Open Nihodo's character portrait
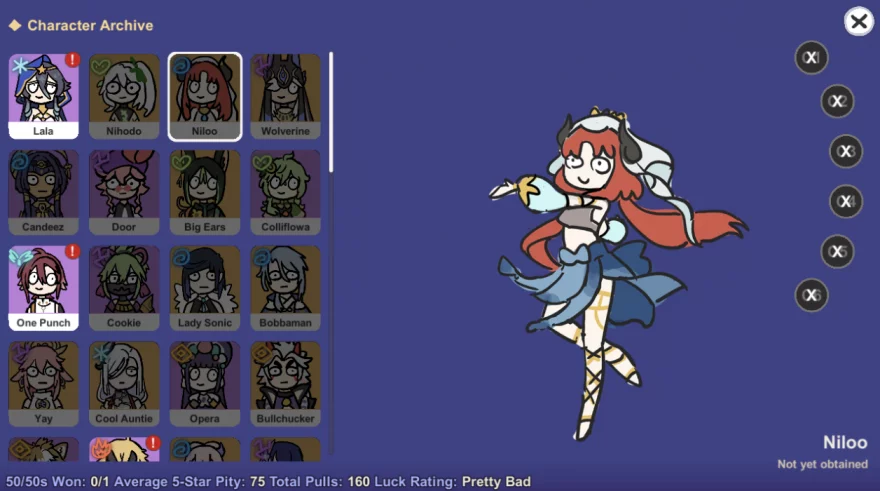 point(124,96)
